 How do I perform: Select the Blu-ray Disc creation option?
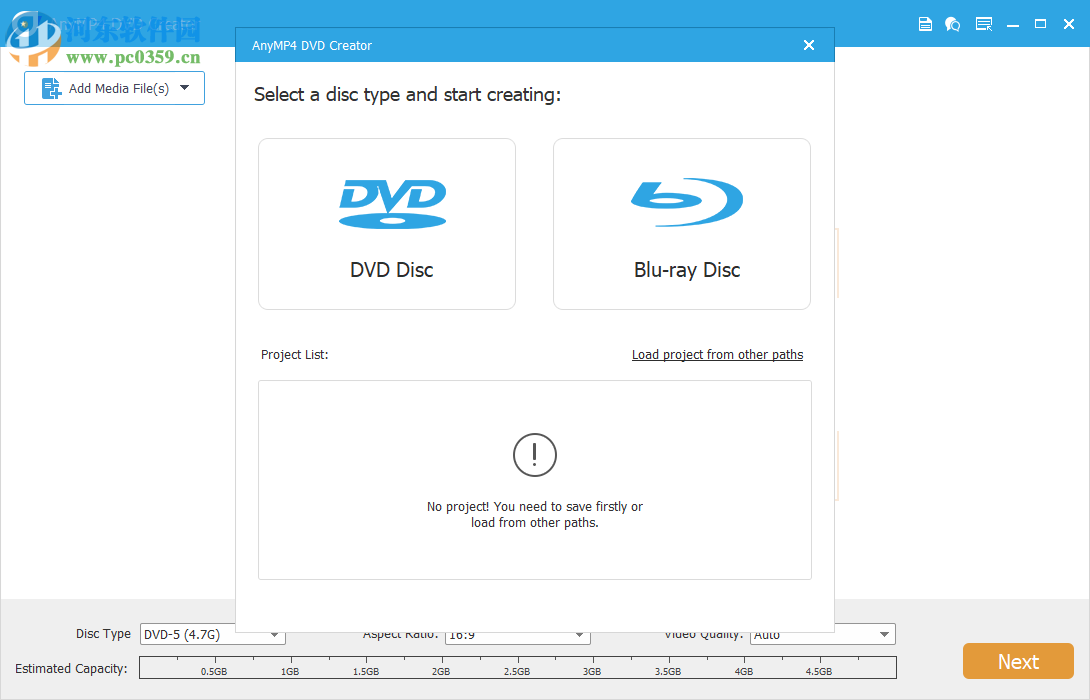(681, 223)
